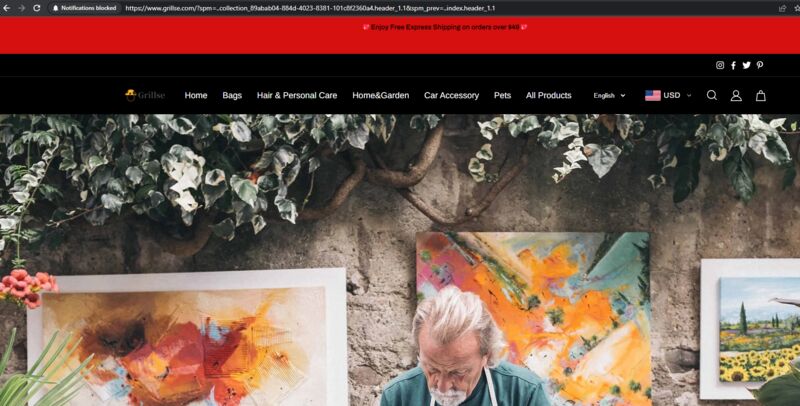This screenshot has height=406, width=800.
Task: Reload the page with refresh icon
Action: [37, 8]
